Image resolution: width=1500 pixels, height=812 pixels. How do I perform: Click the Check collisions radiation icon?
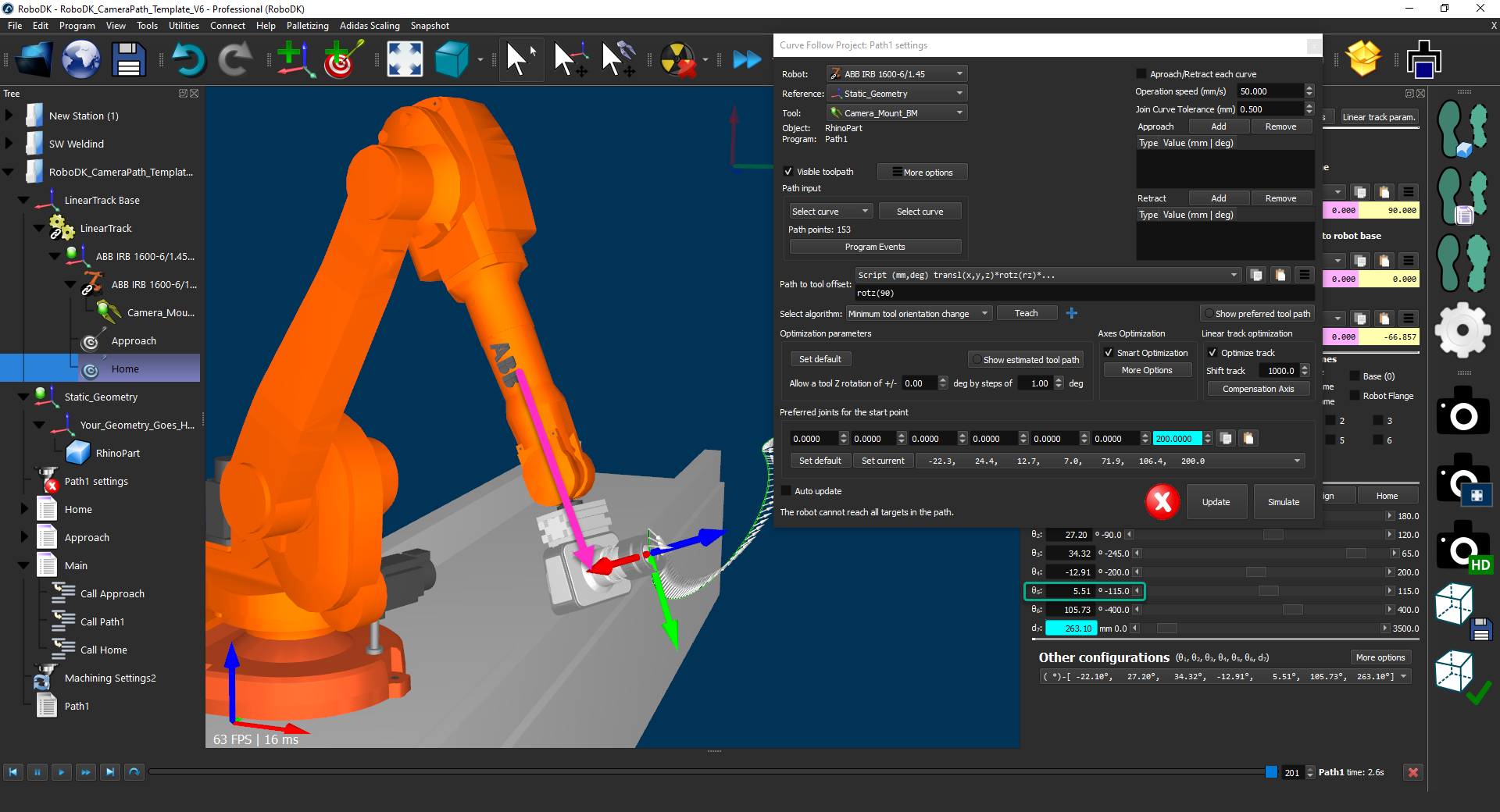point(677,59)
